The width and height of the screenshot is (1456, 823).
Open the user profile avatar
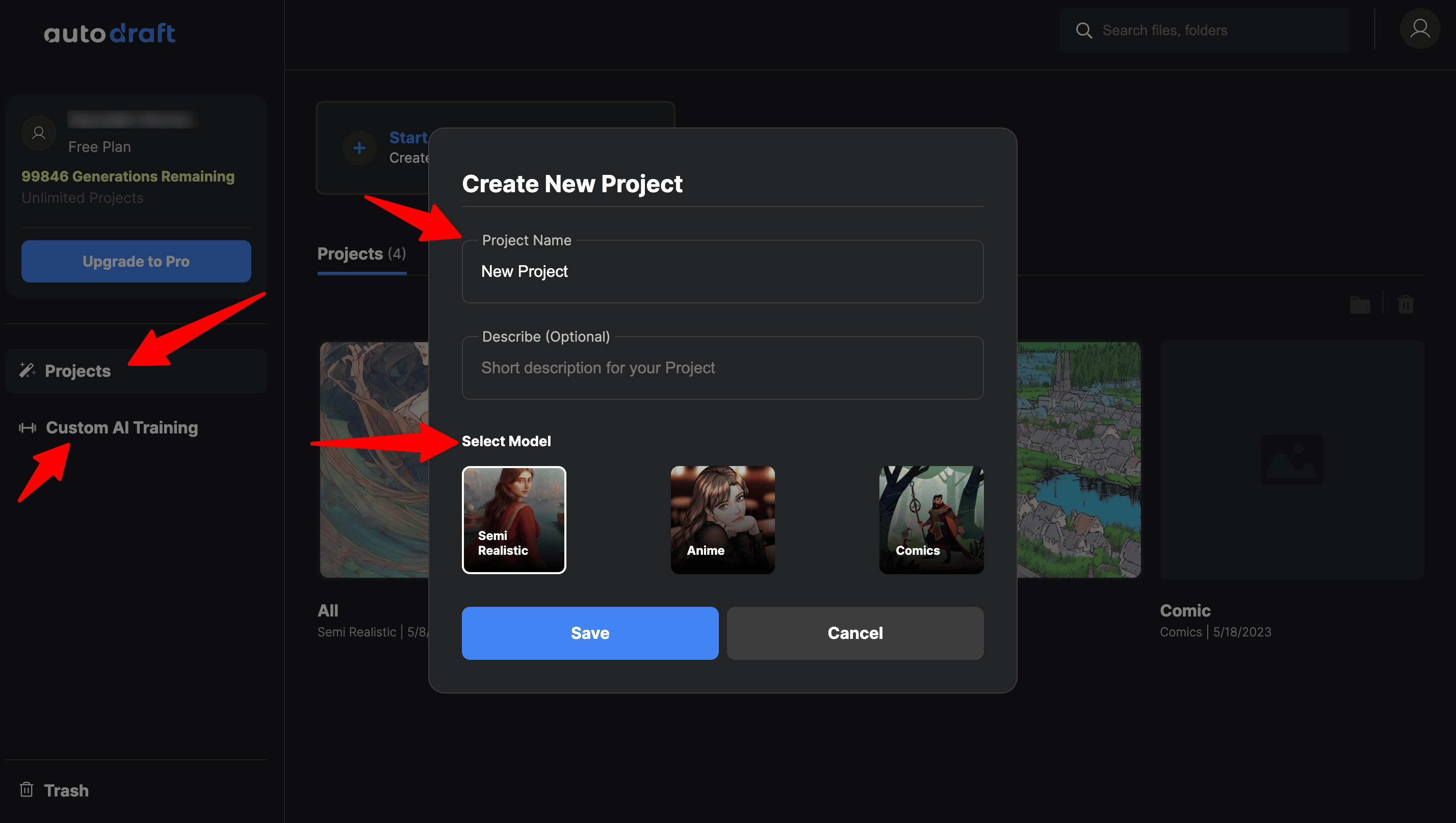(x=1419, y=29)
